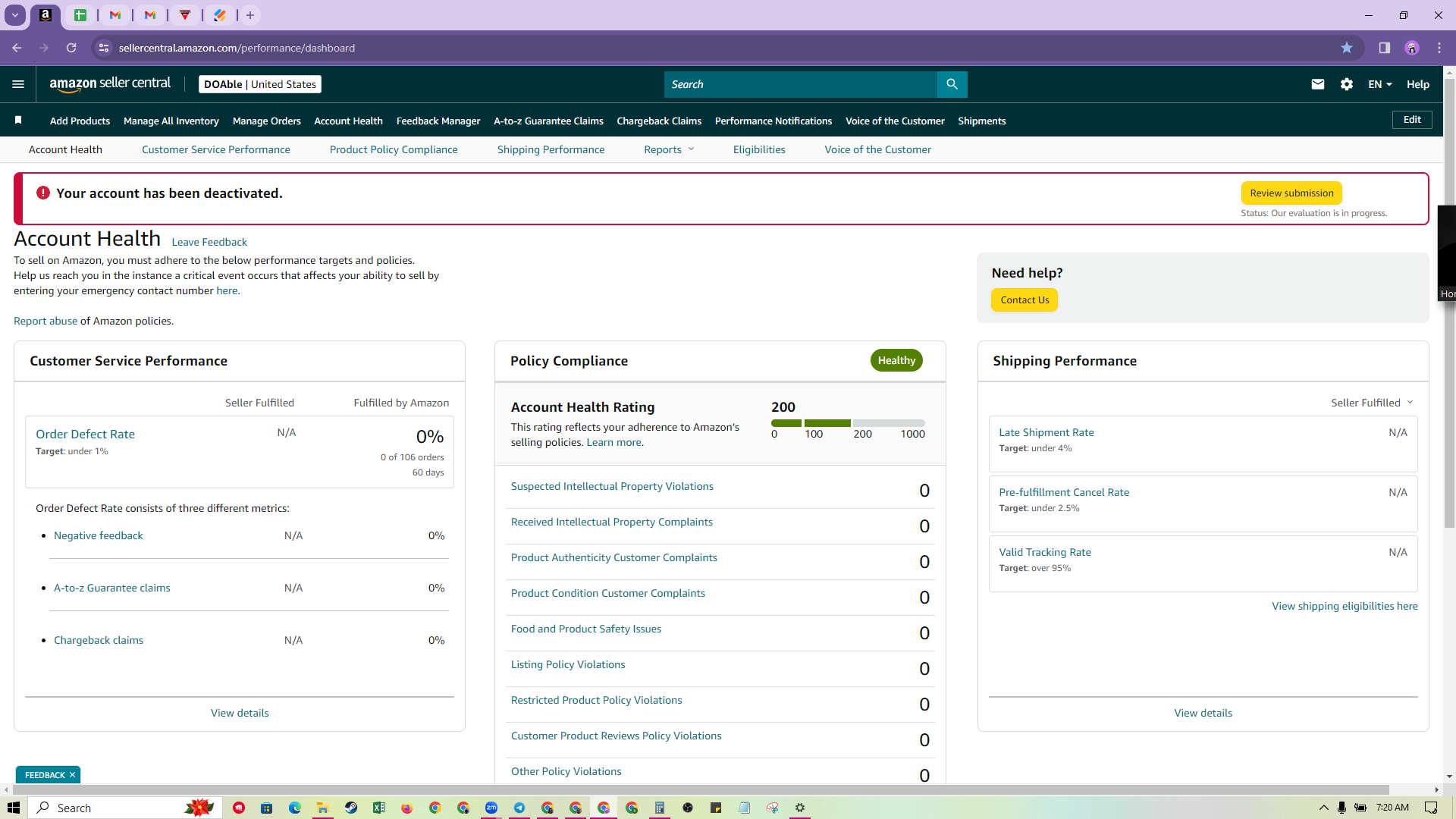Go back in browser history
The width and height of the screenshot is (1456, 819).
pyautogui.click(x=17, y=48)
